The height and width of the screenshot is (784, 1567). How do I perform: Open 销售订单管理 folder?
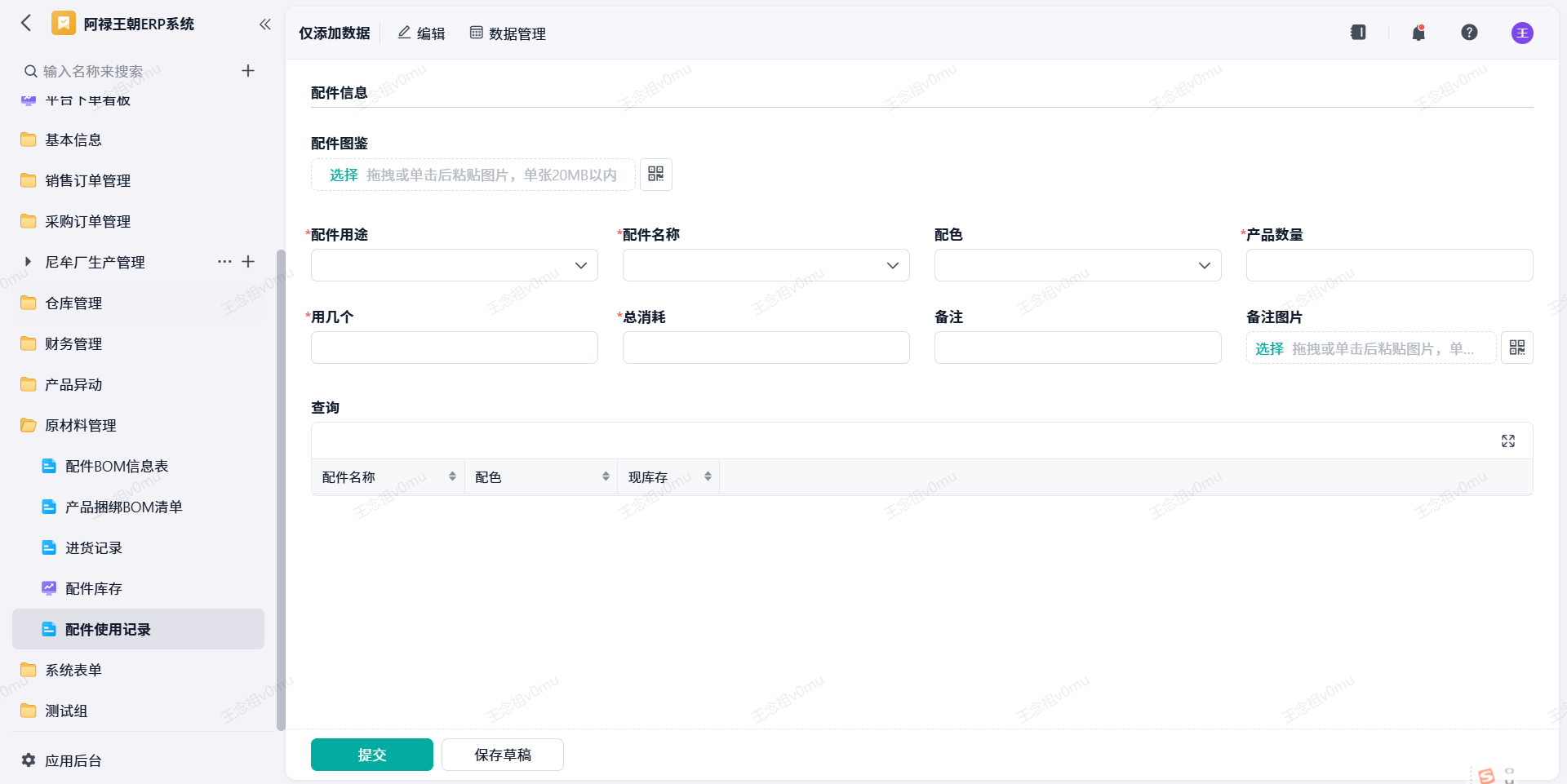click(x=139, y=180)
